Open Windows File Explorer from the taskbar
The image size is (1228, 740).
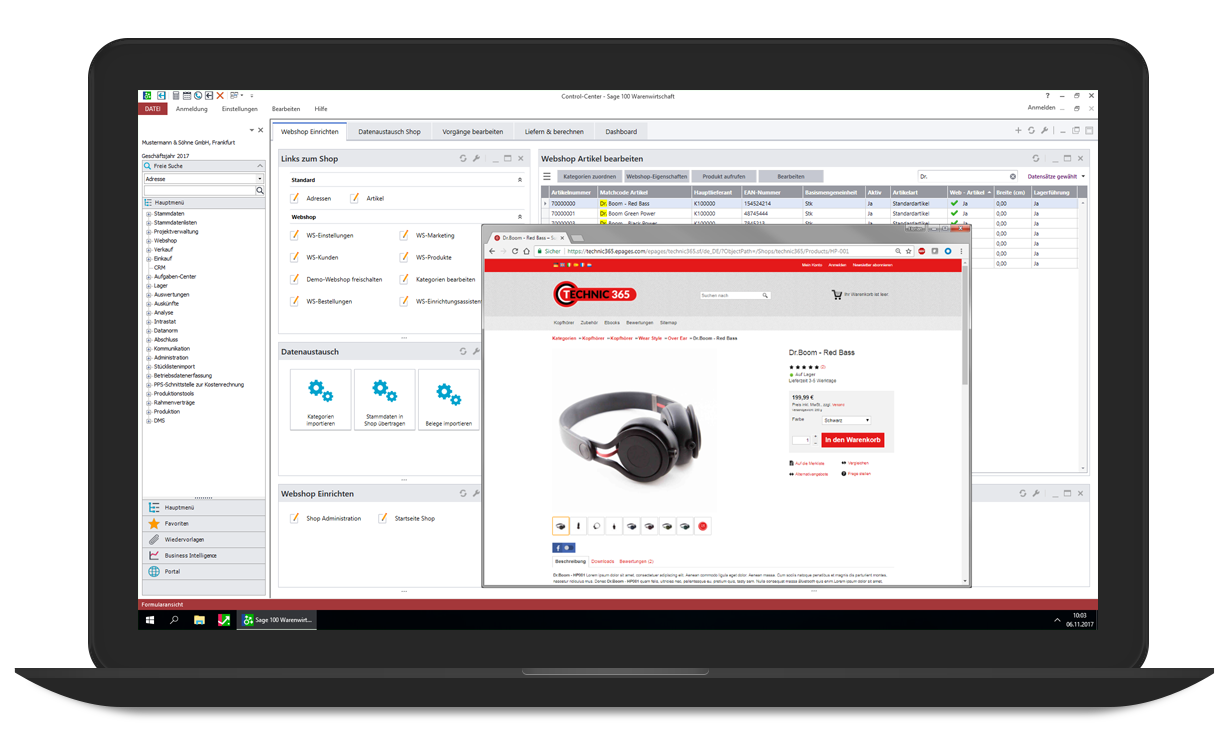(199, 620)
